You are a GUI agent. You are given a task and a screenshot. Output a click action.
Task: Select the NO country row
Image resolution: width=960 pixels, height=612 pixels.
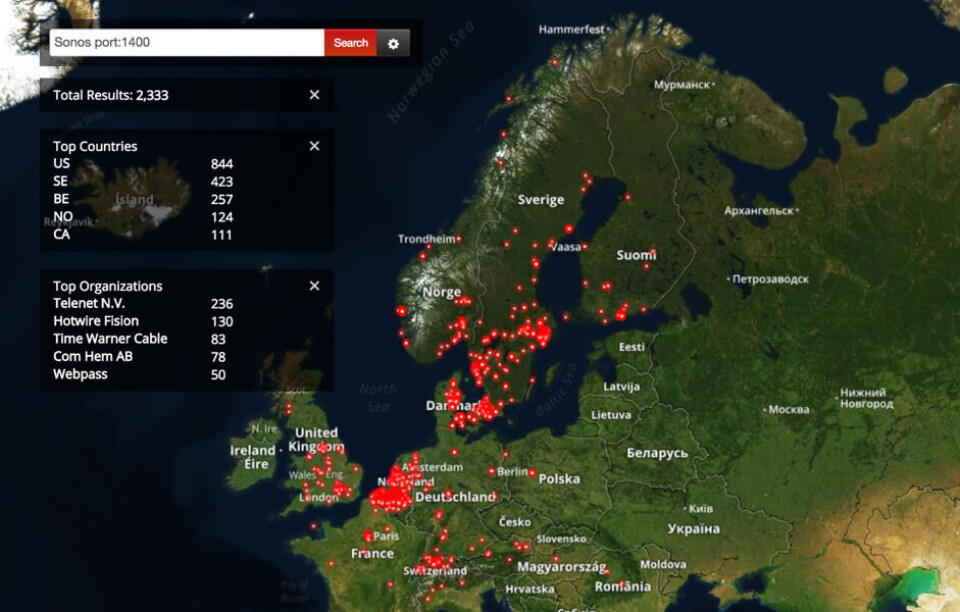click(x=143, y=217)
